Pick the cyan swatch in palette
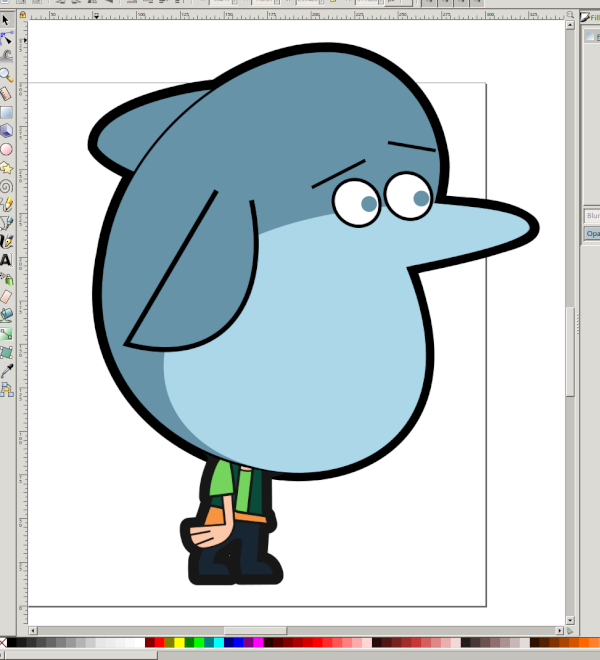This screenshot has height=660, width=600. click(x=219, y=643)
